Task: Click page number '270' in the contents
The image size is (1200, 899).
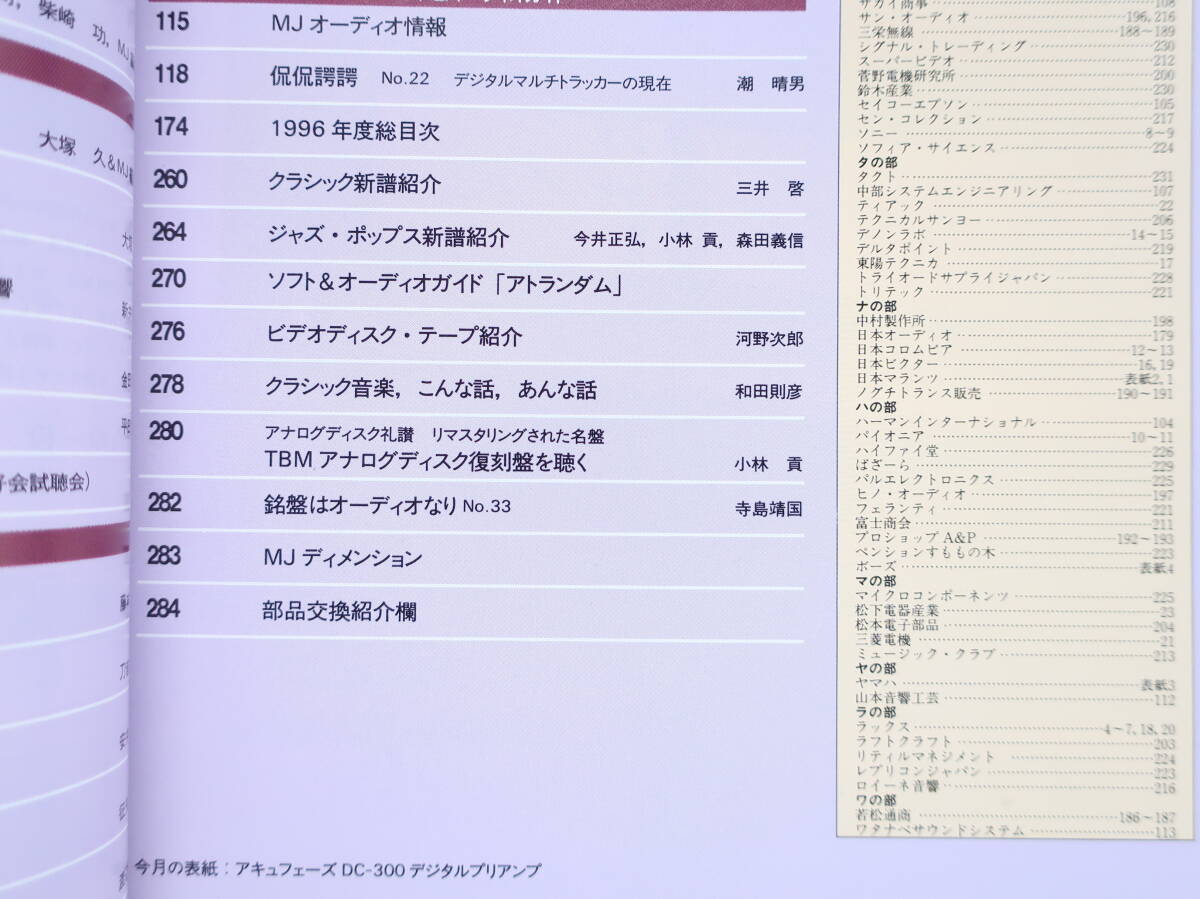Action: [169, 279]
